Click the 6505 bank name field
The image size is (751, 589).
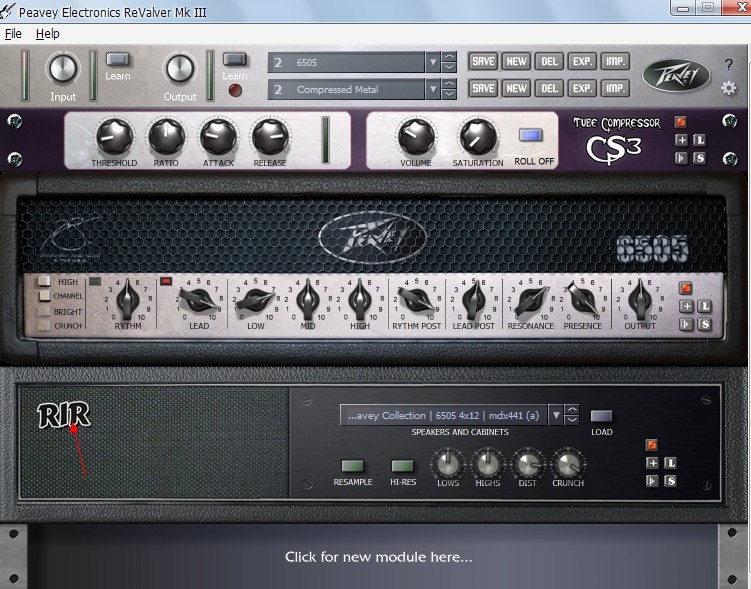(346, 62)
